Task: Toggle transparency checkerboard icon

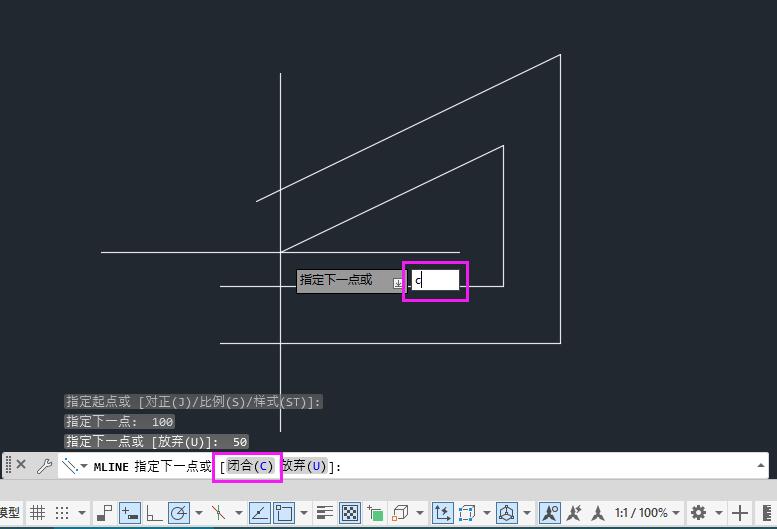Action: point(350,513)
